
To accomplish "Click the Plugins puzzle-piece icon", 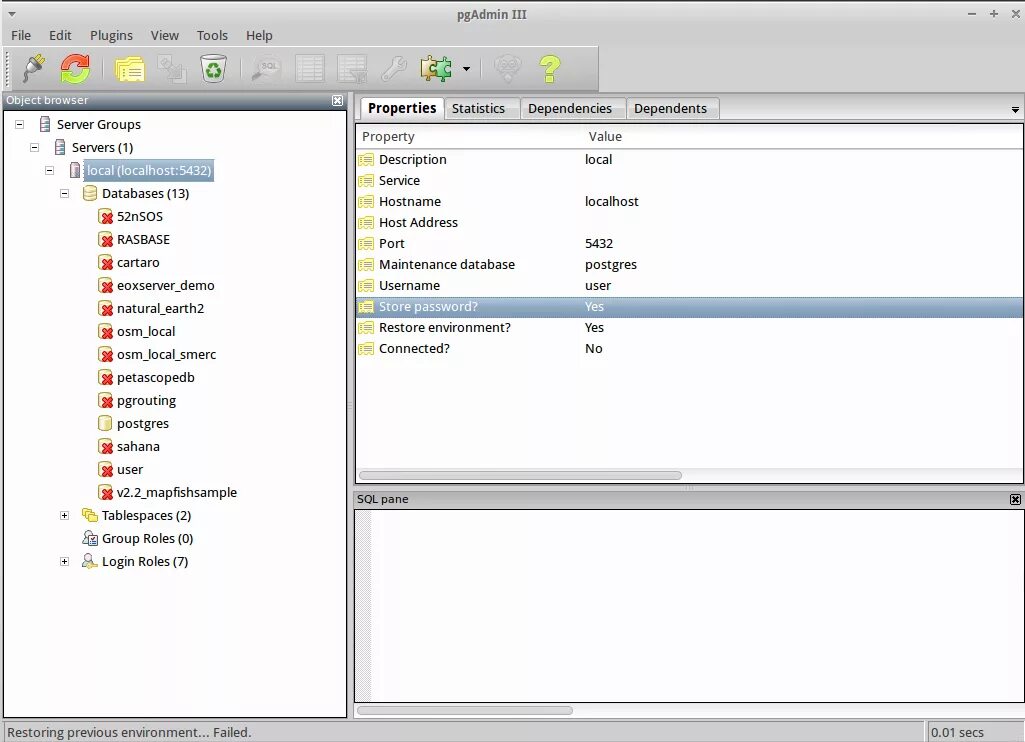I will point(436,69).
